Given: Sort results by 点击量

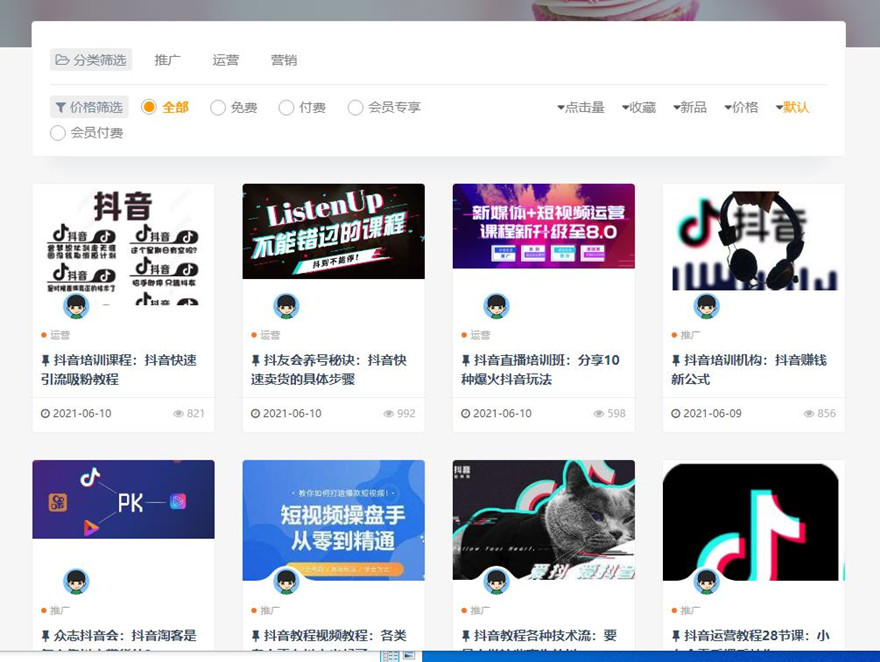Looking at the screenshot, I should pos(580,107).
